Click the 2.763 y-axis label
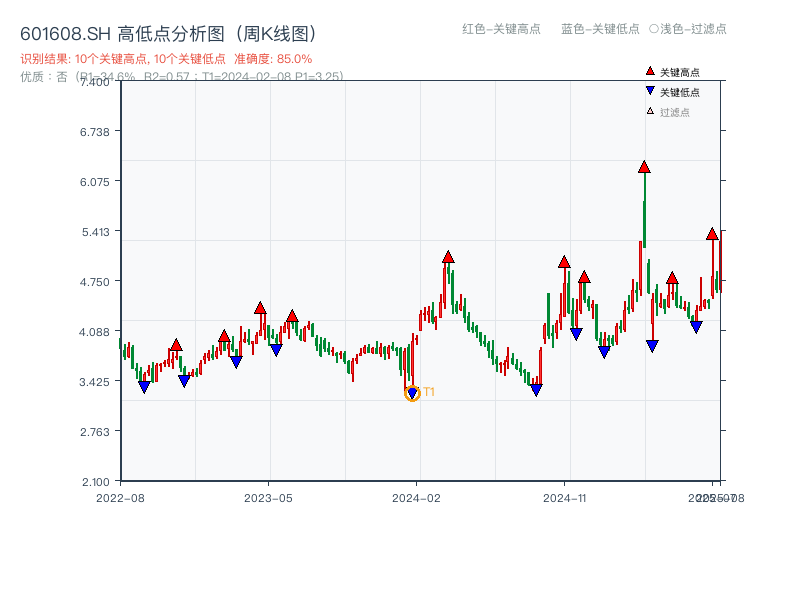 tap(94, 432)
